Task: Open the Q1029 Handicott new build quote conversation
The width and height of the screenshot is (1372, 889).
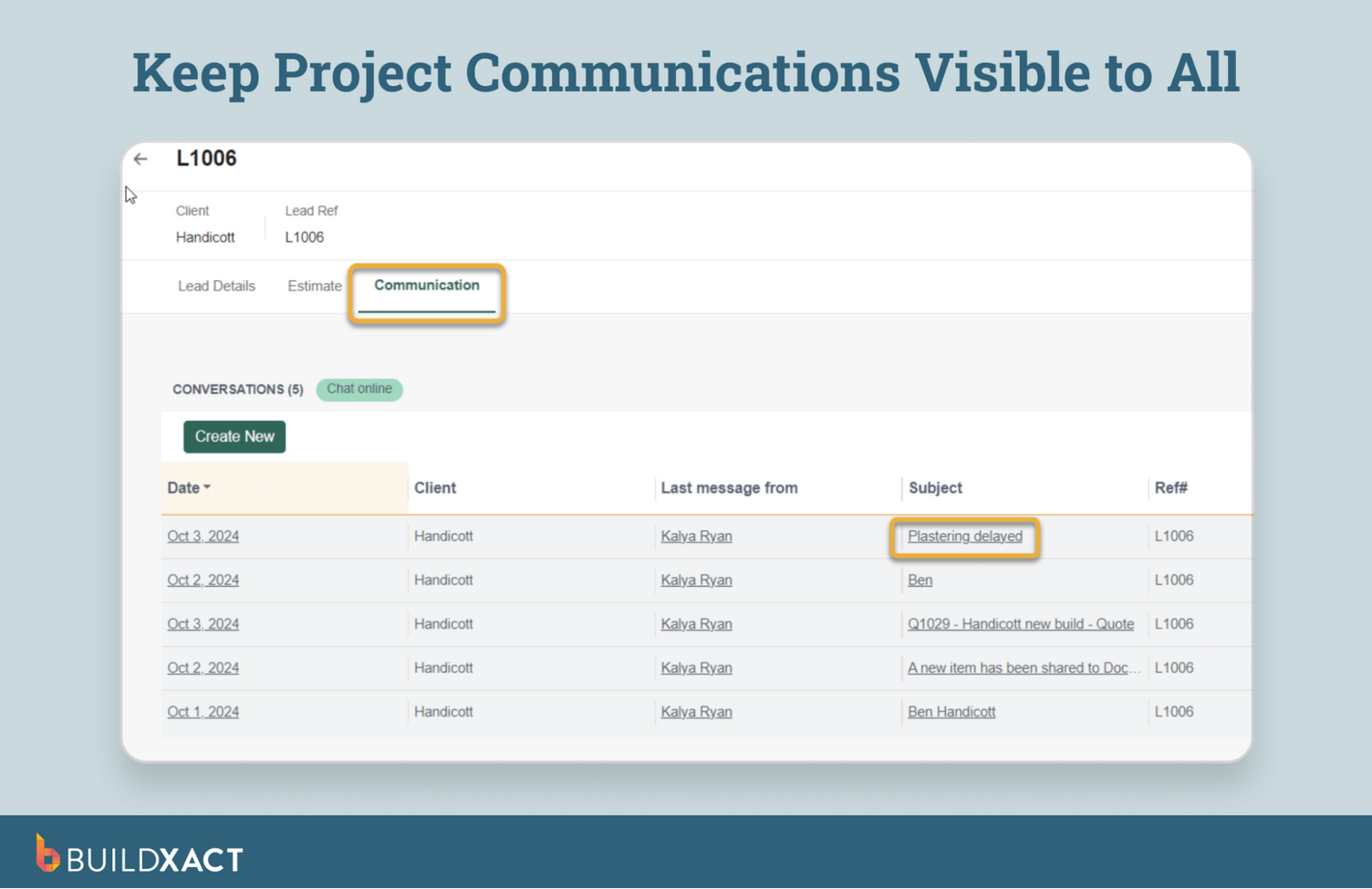Action: [1021, 623]
